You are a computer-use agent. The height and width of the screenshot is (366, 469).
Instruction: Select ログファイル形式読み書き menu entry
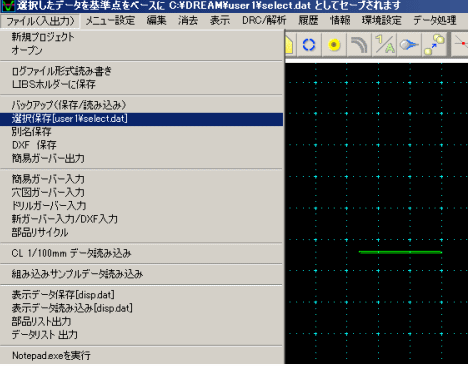coord(141,71)
